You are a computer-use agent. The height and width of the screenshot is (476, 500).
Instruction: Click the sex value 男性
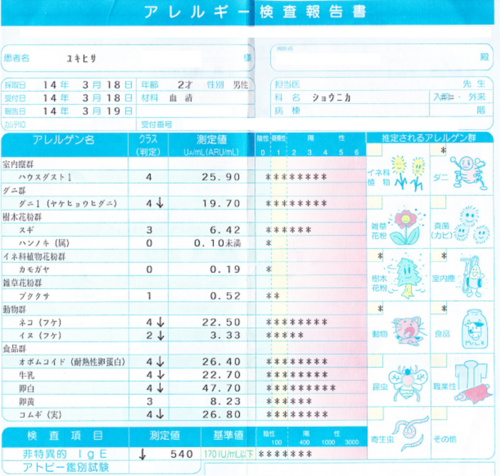coord(241,85)
